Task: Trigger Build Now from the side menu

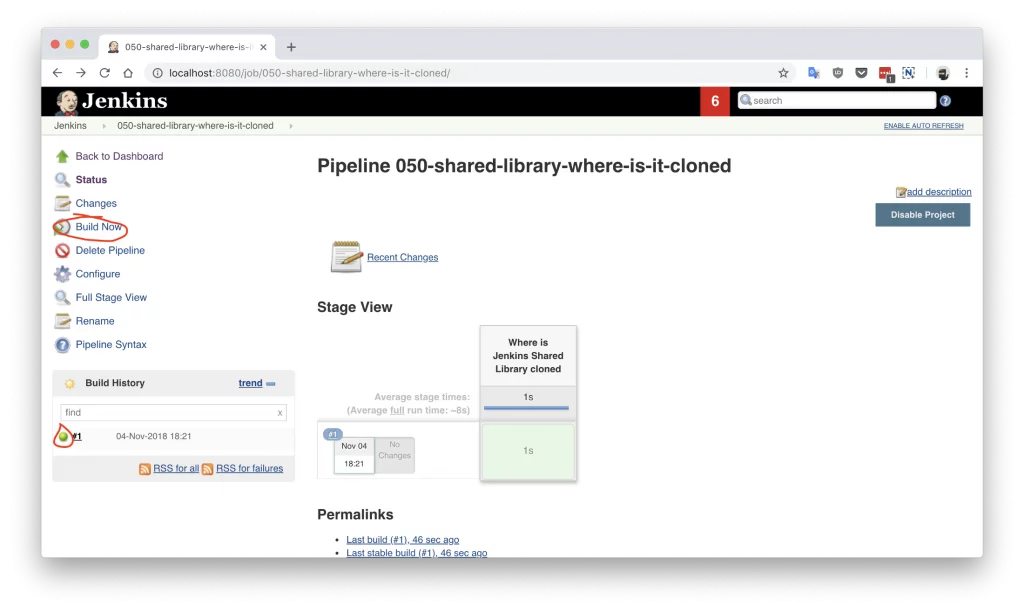Action: coord(99,227)
